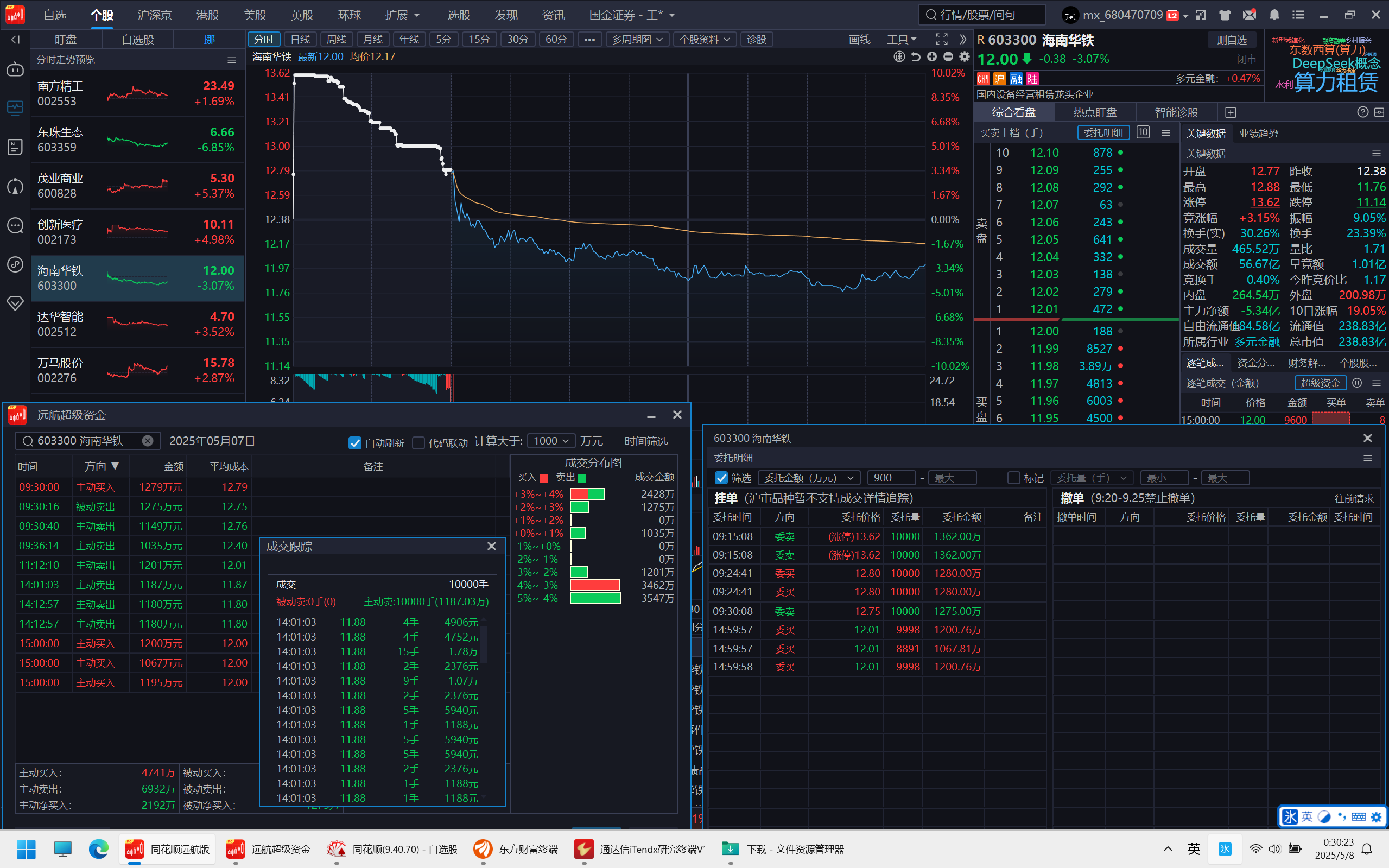Select the 60分 period tab
The image size is (1389, 868).
556,39
